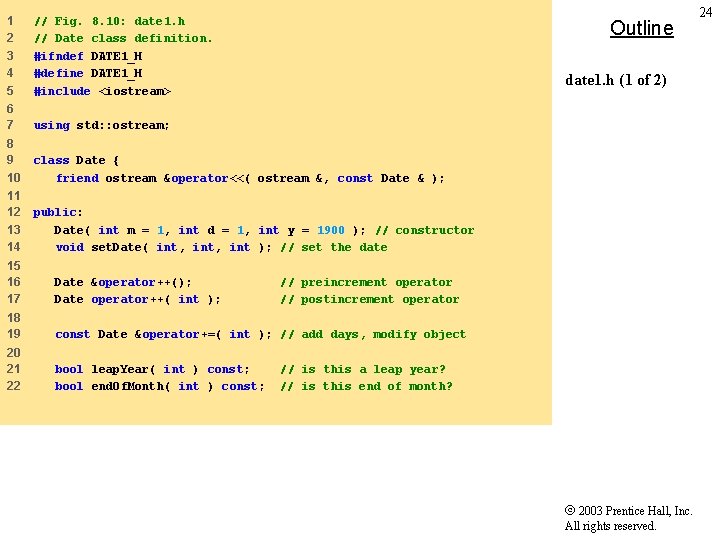The image size is (720, 540).
Task: Click the '// postincrement operator' comment
Action: tap(370, 299)
